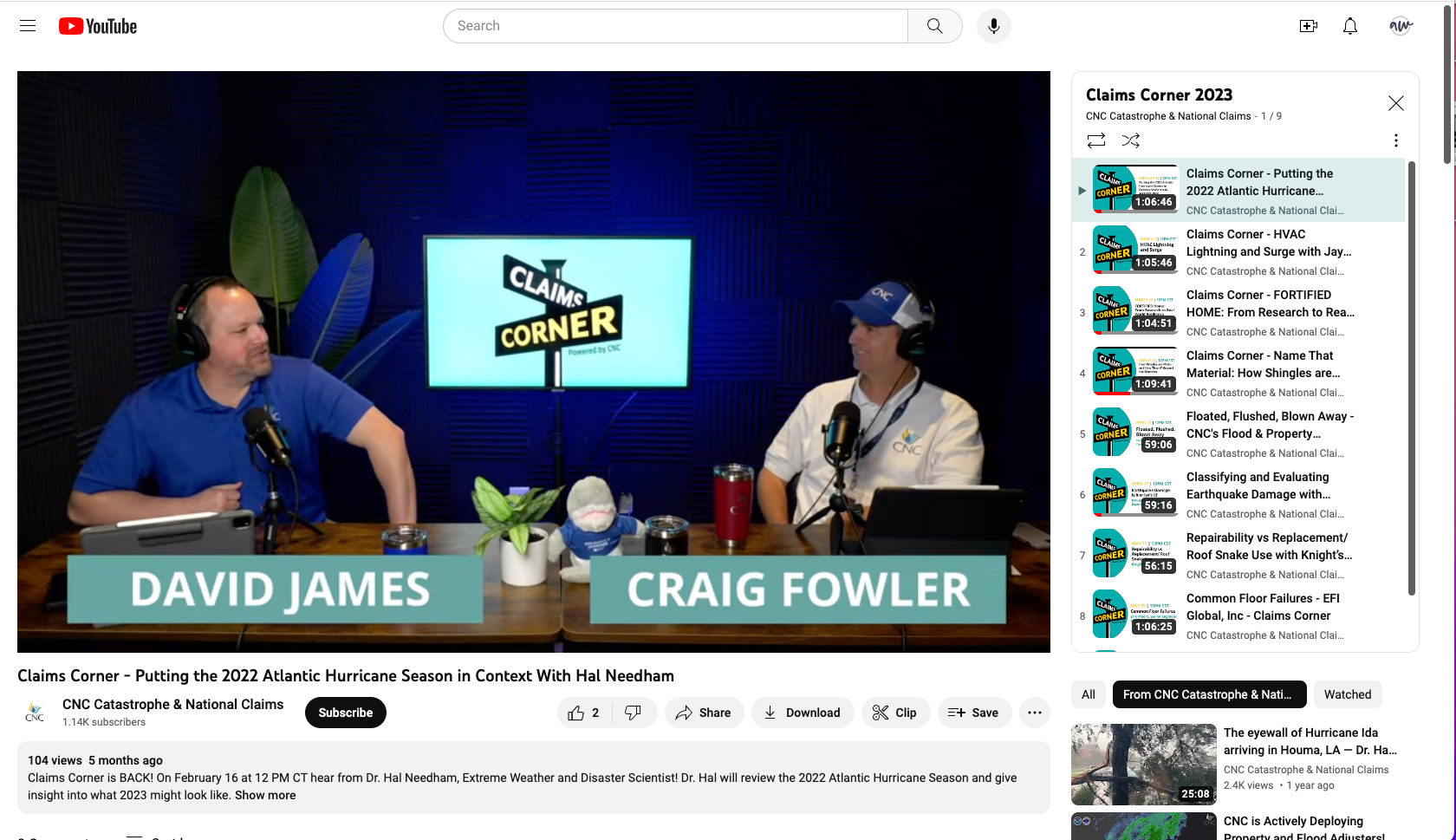Toggle loop playlist
The height and width of the screenshot is (840, 1456).
1095,140
